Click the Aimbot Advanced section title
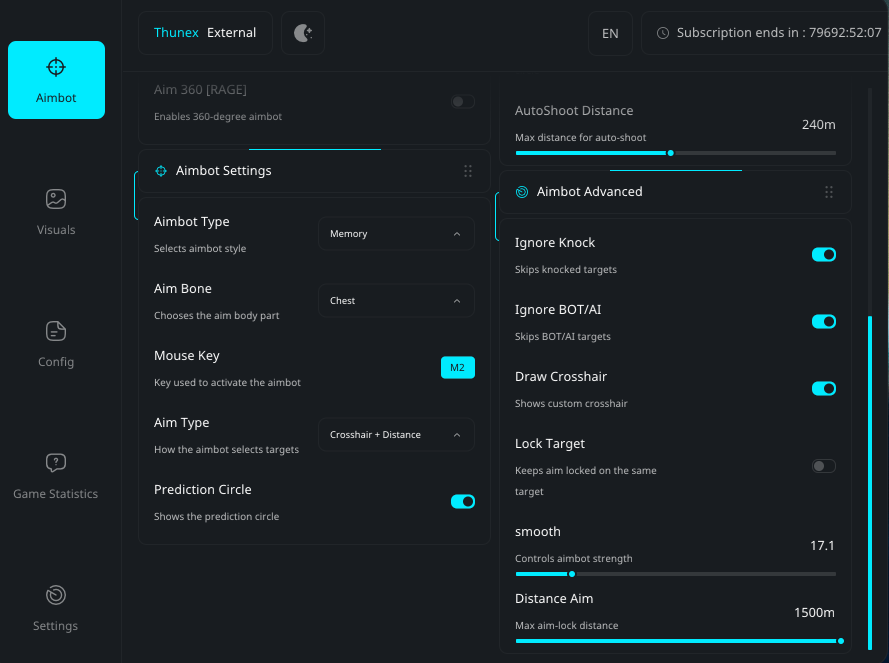The height and width of the screenshot is (663, 889). [590, 192]
